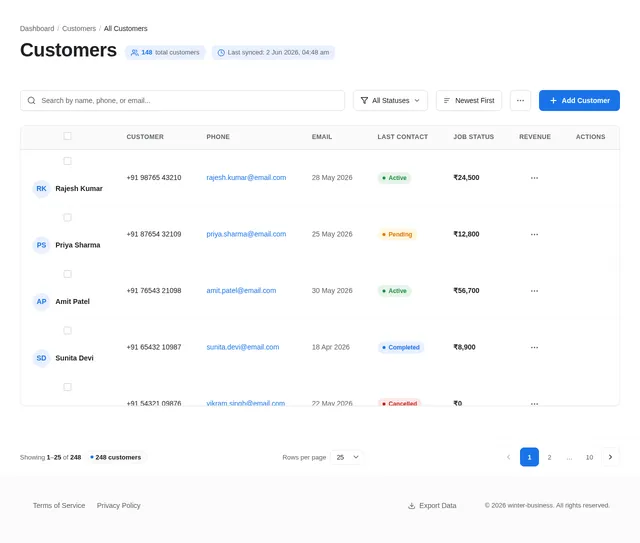Image resolution: width=640 pixels, height=543 pixels.
Task: Click the previous page left chevron
Action: (509, 457)
